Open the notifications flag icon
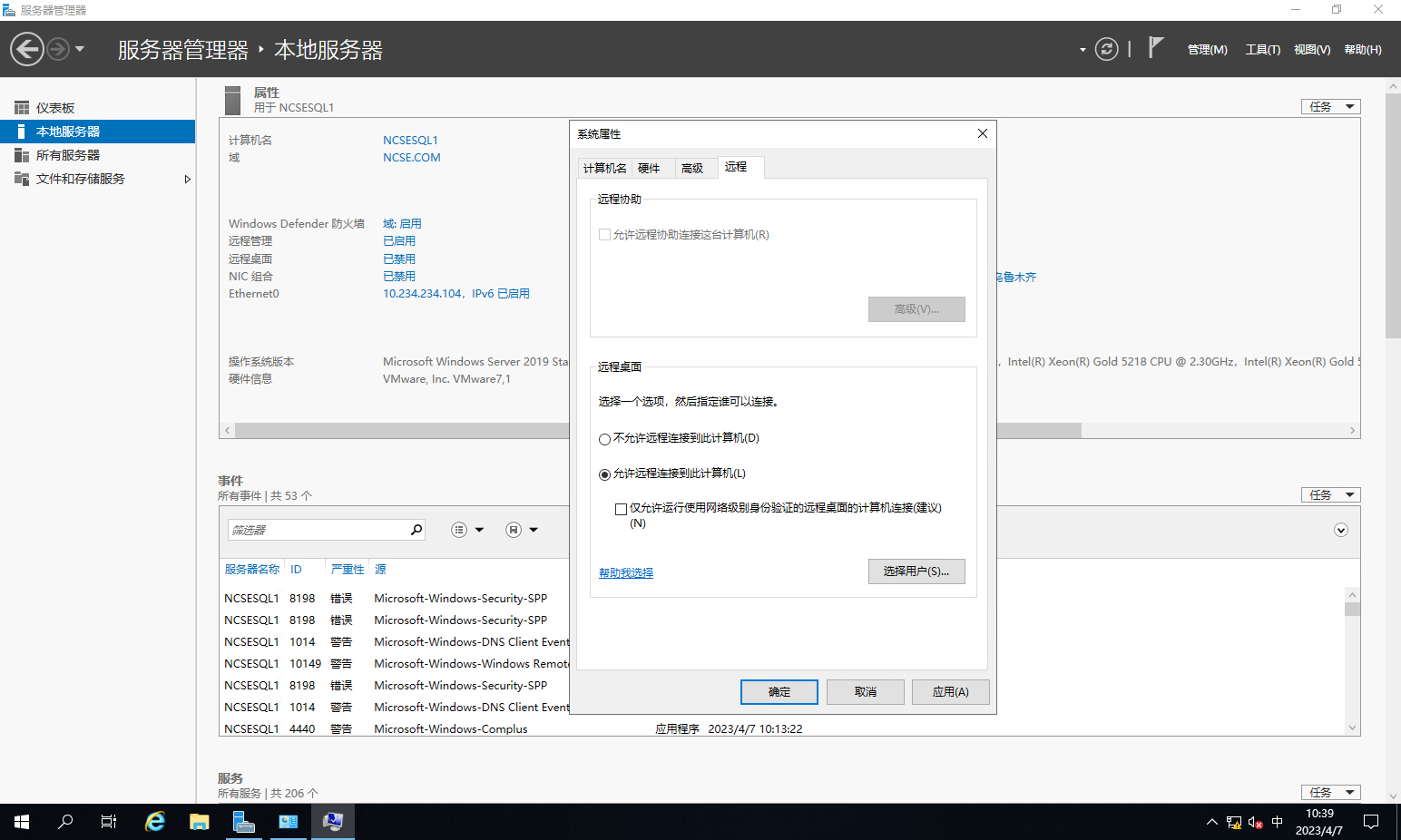This screenshot has height=840, width=1401. click(1155, 48)
